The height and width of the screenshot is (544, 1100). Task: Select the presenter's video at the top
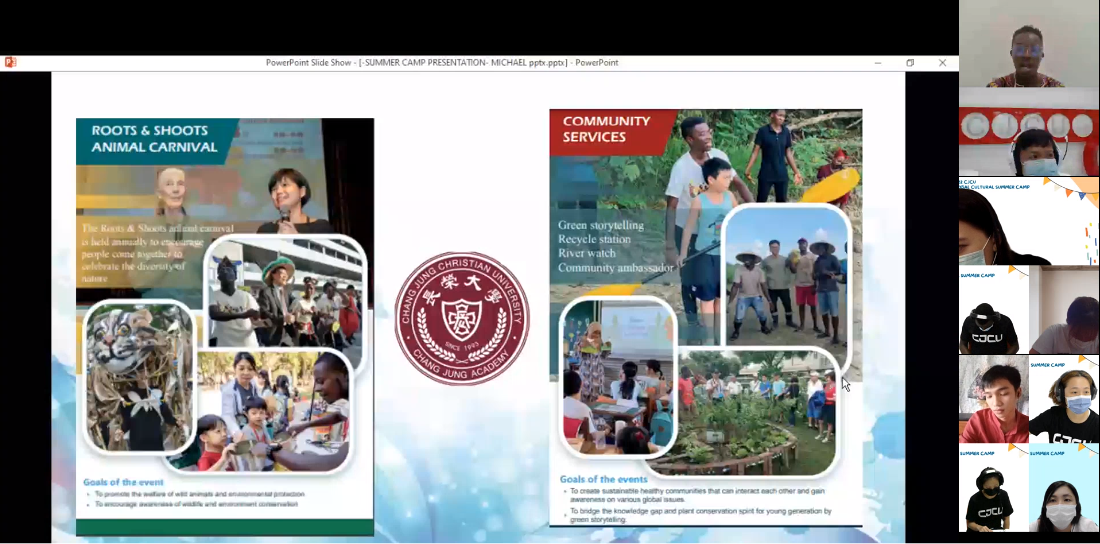(1029, 43)
